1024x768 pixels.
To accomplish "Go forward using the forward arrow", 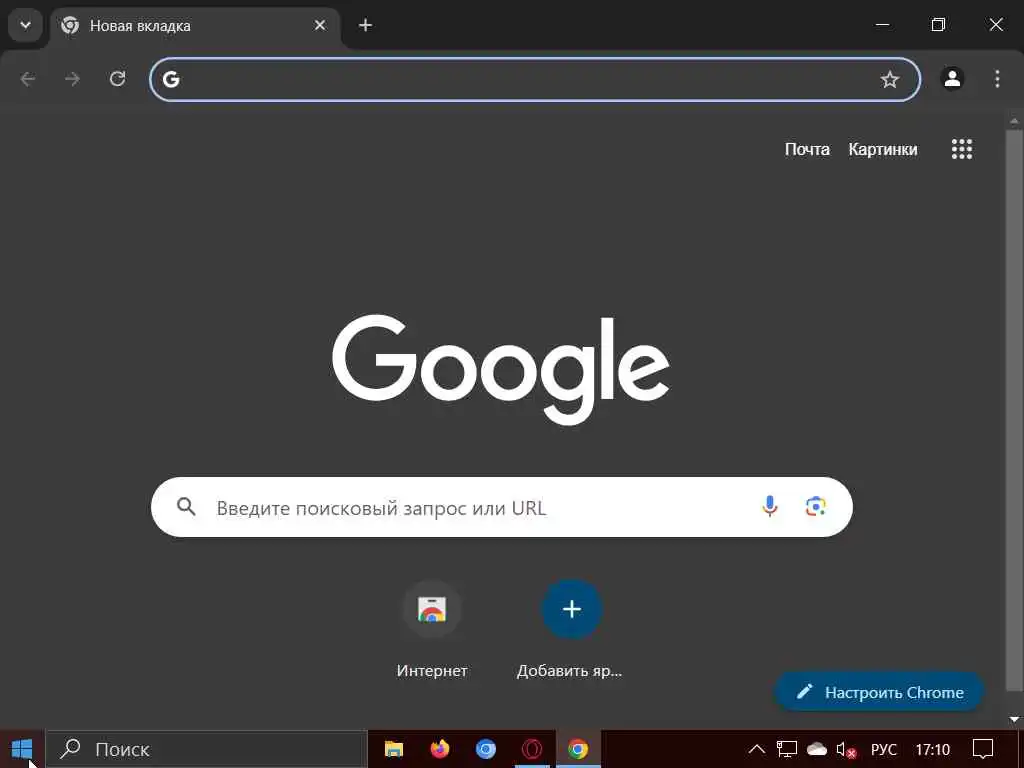I will click(x=72, y=79).
